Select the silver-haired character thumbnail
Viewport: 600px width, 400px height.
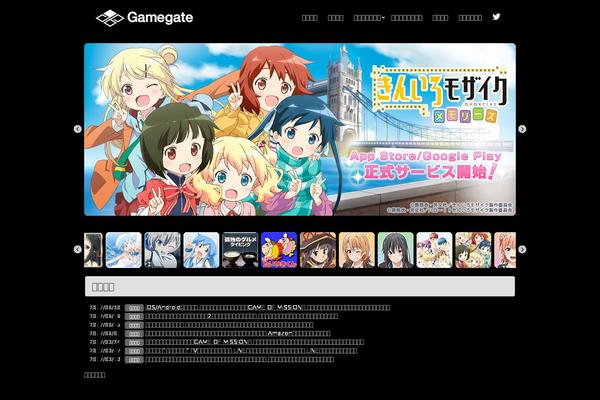pyautogui.click(x=162, y=250)
